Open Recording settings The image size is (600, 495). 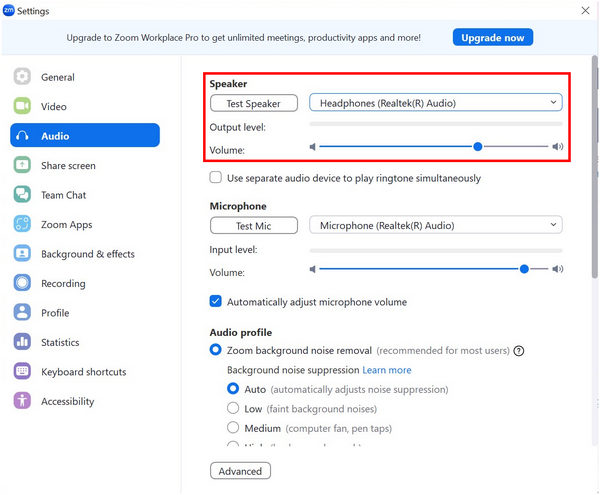click(x=85, y=283)
